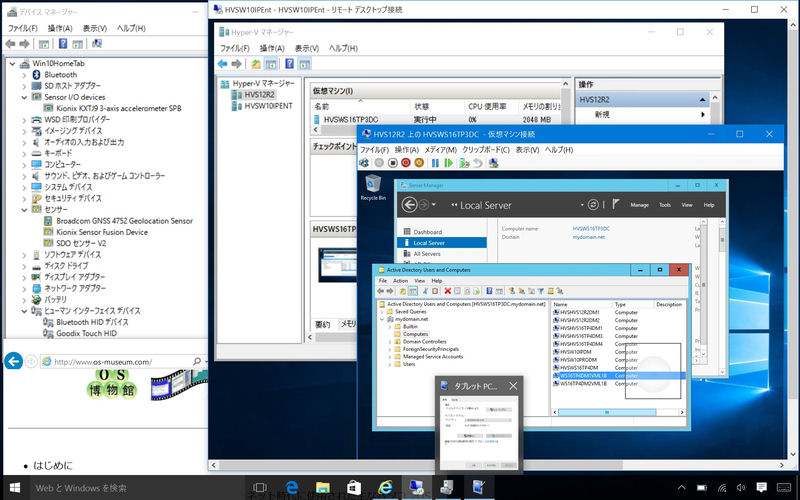Click the Recycle Bin desktop icon
800x500 pixels.
372,185
